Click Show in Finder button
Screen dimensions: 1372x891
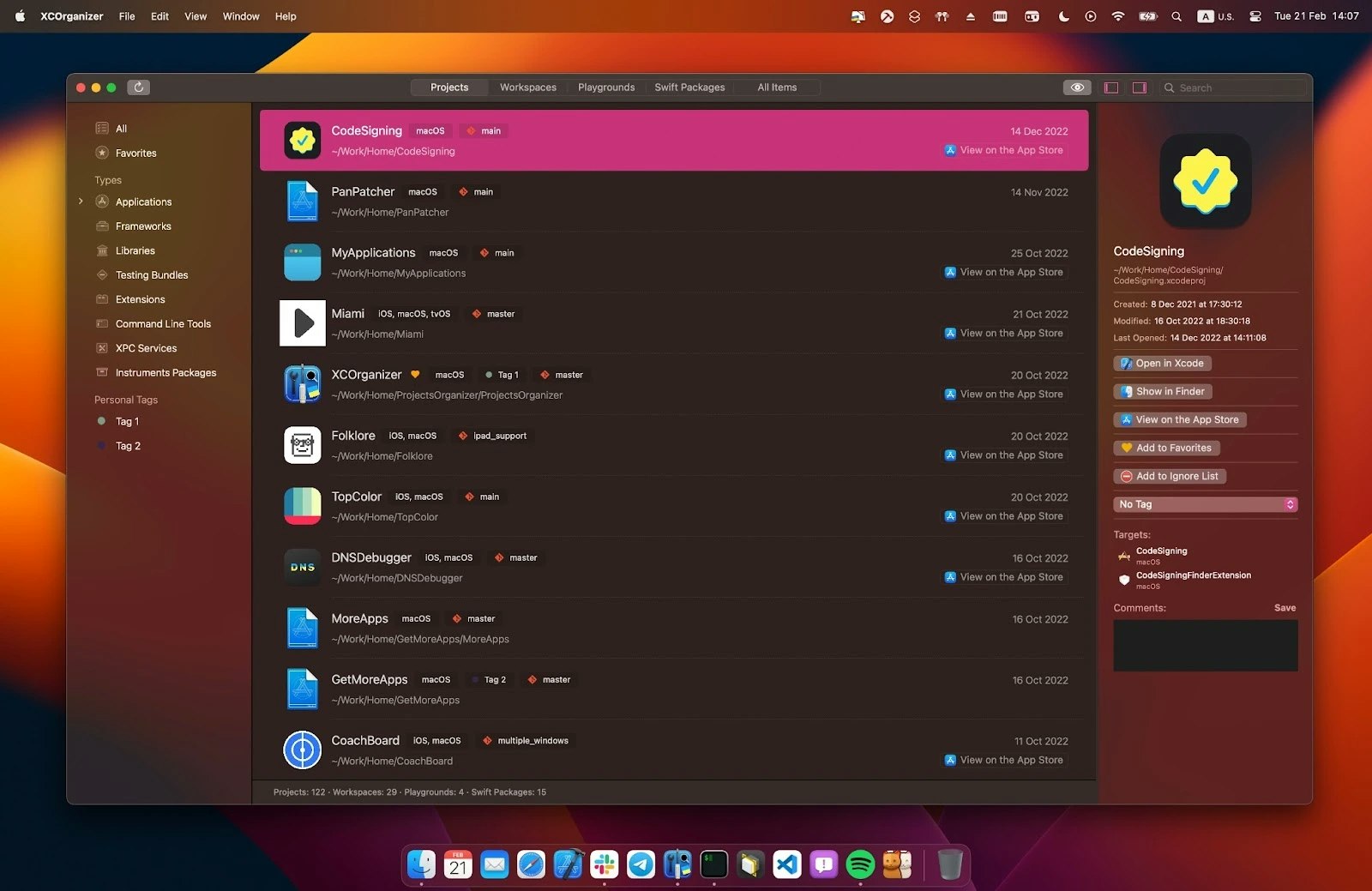coord(1162,392)
